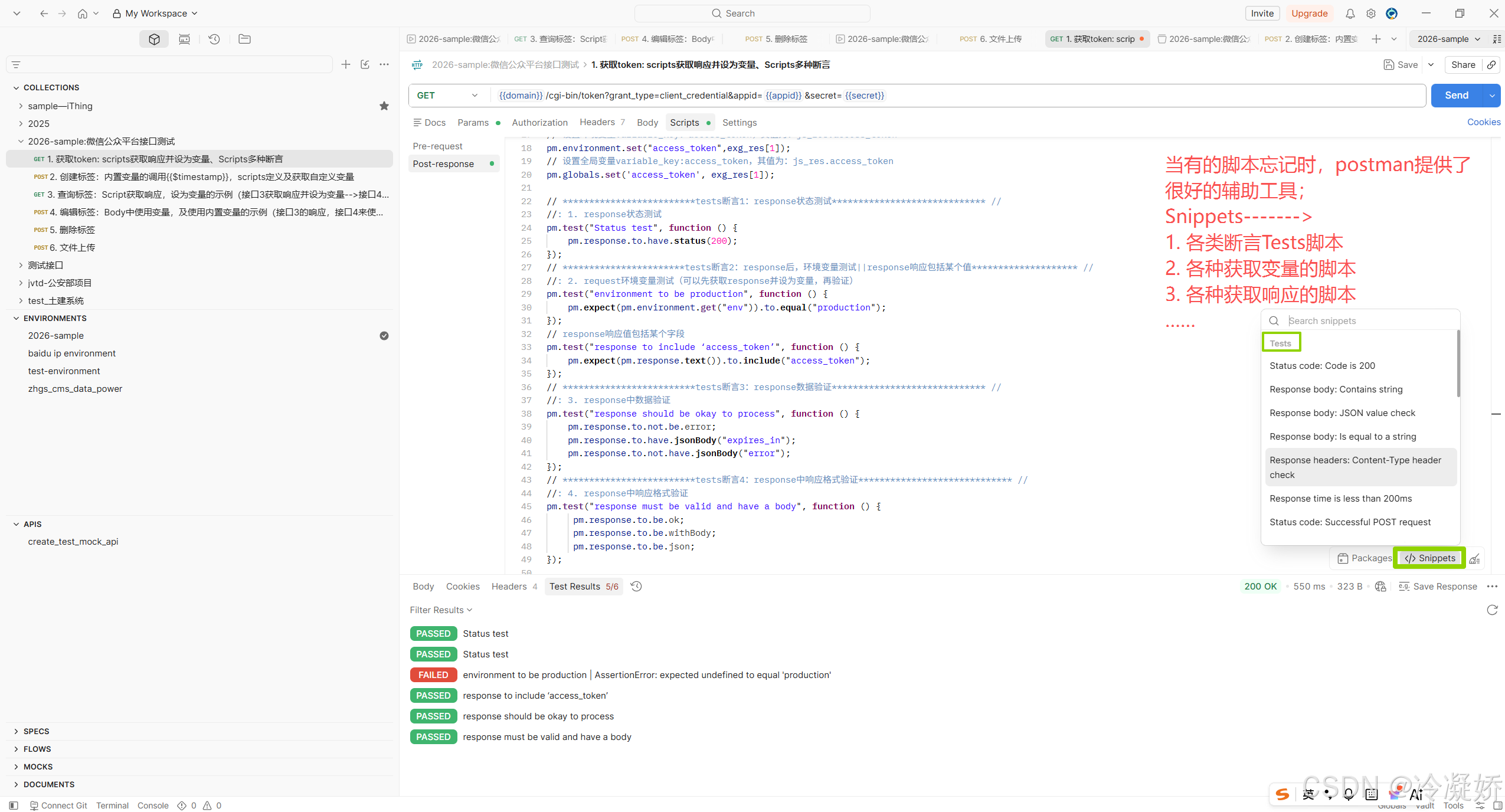Click the Home icon
Screen dimensions: 1505x812
click(83, 14)
